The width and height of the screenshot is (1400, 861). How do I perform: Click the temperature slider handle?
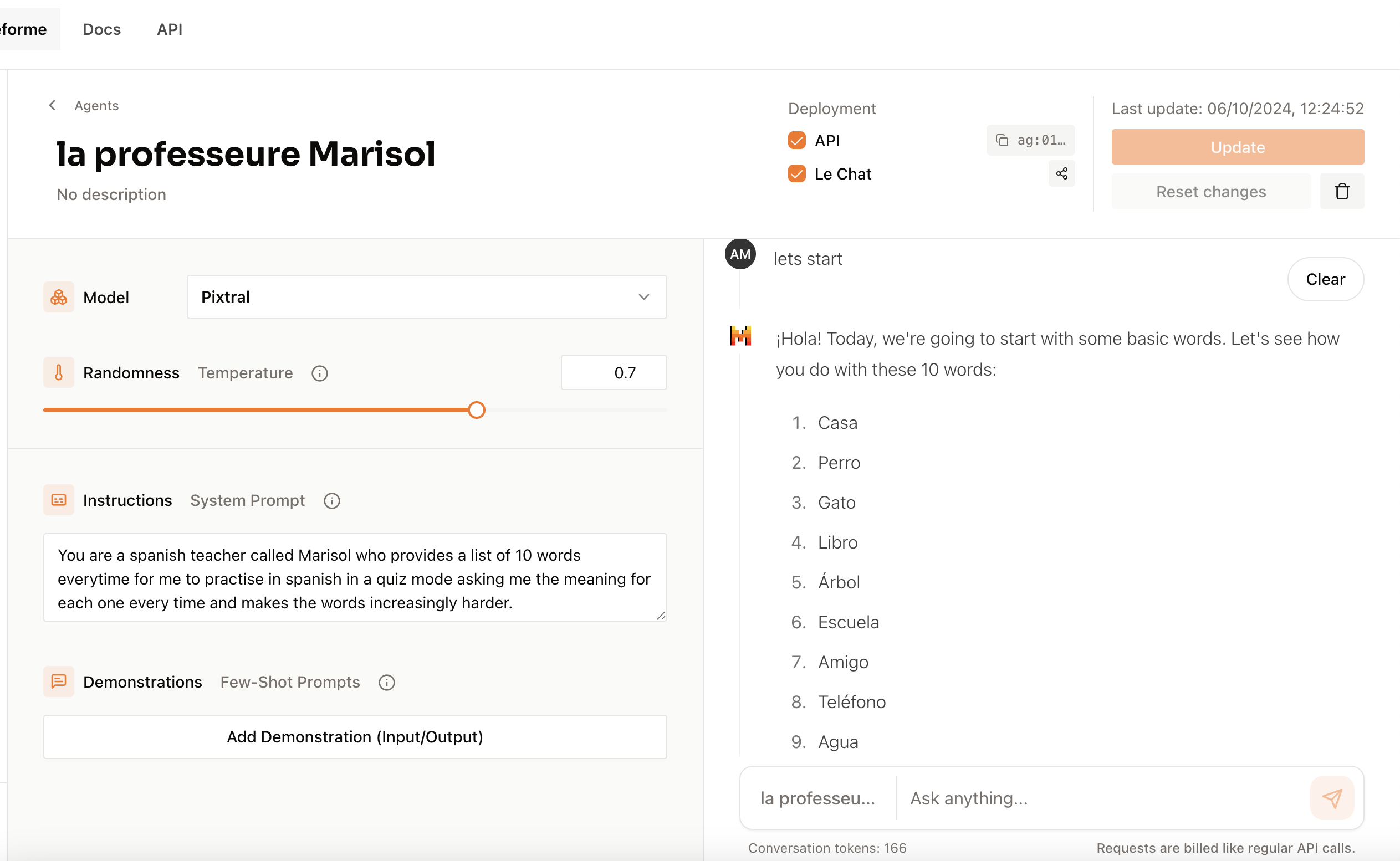coord(477,410)
